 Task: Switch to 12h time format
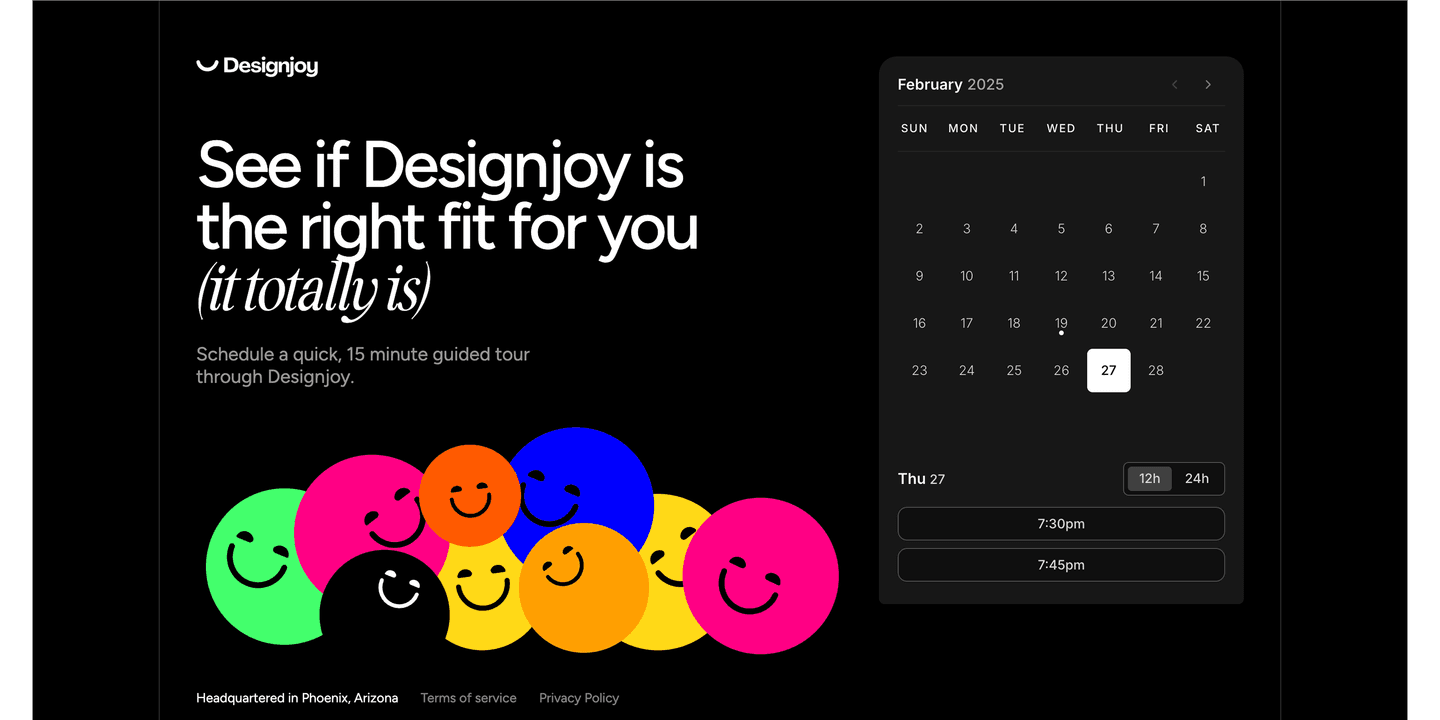click(1150, 479)
